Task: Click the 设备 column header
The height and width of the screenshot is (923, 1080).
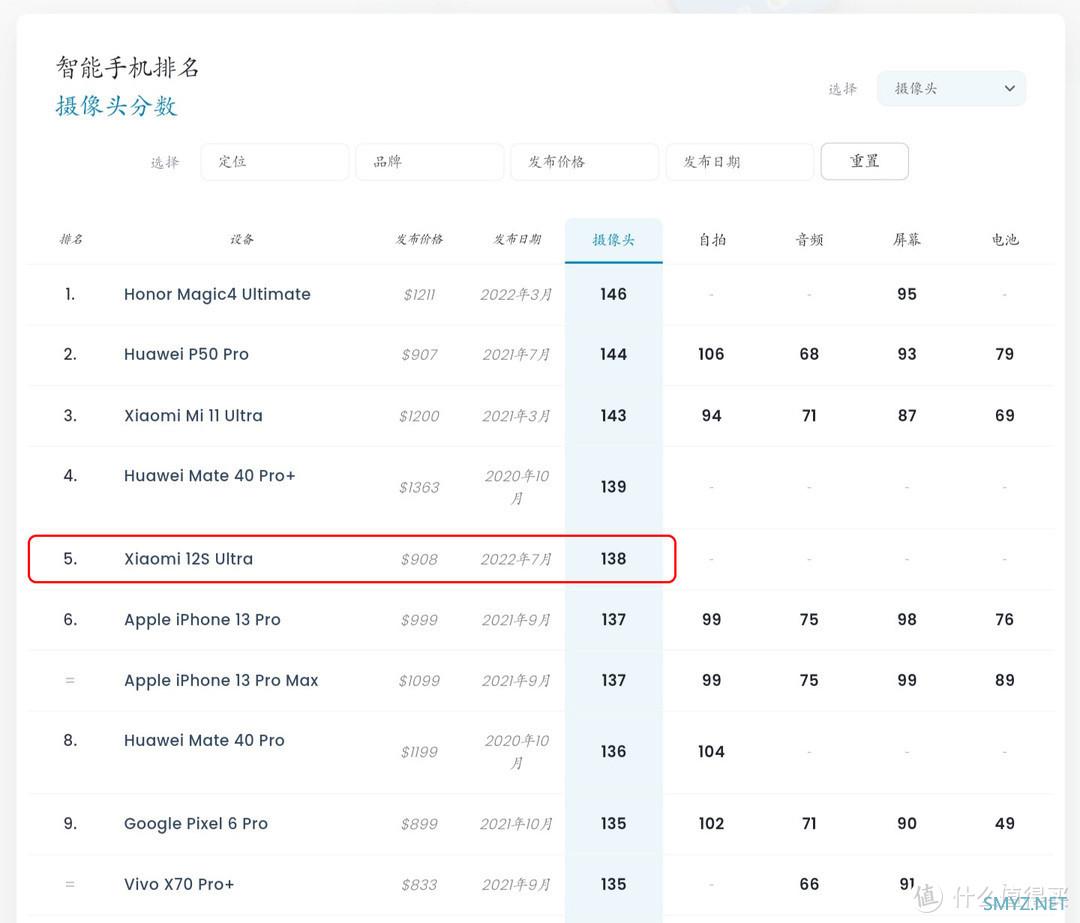Action: pos(242,239)
